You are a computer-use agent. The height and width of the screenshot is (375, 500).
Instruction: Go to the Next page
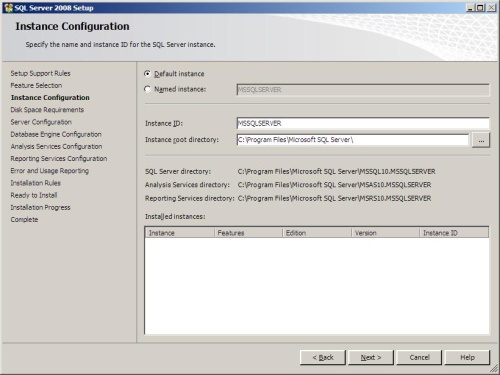pos(371,358)
